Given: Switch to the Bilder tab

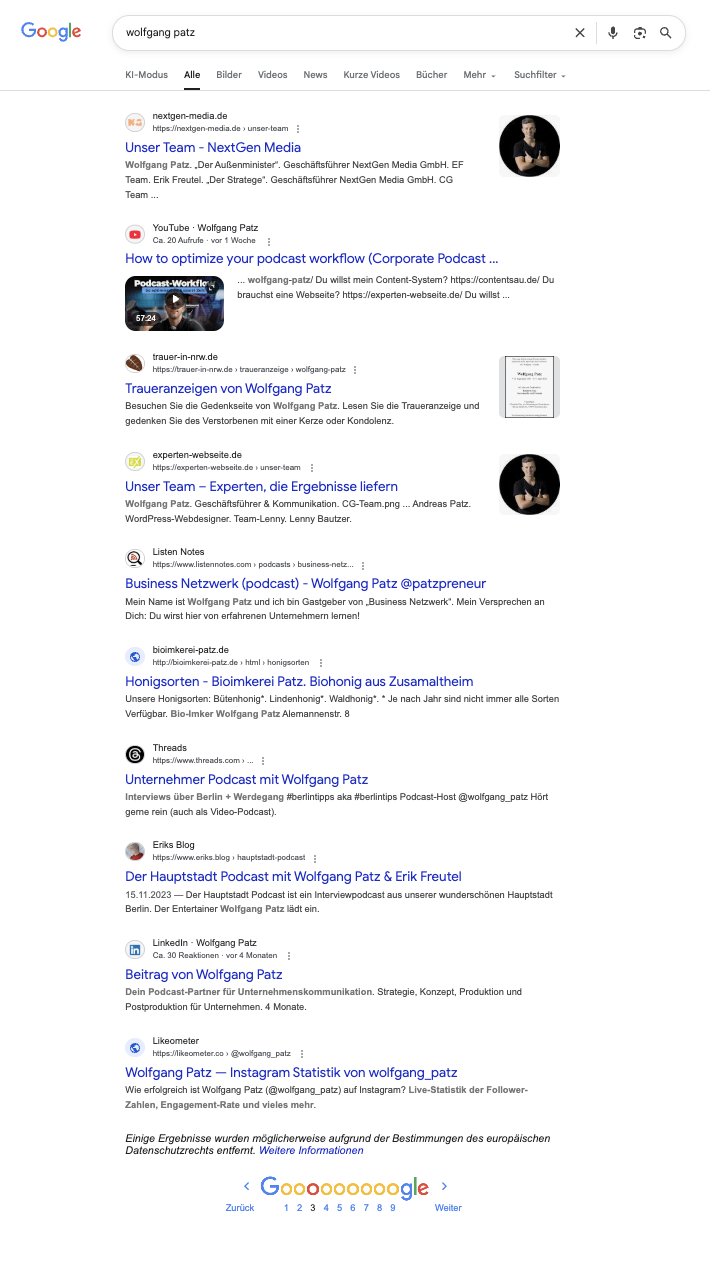Looking at the screenshot, I should click(x=229, y=75).
